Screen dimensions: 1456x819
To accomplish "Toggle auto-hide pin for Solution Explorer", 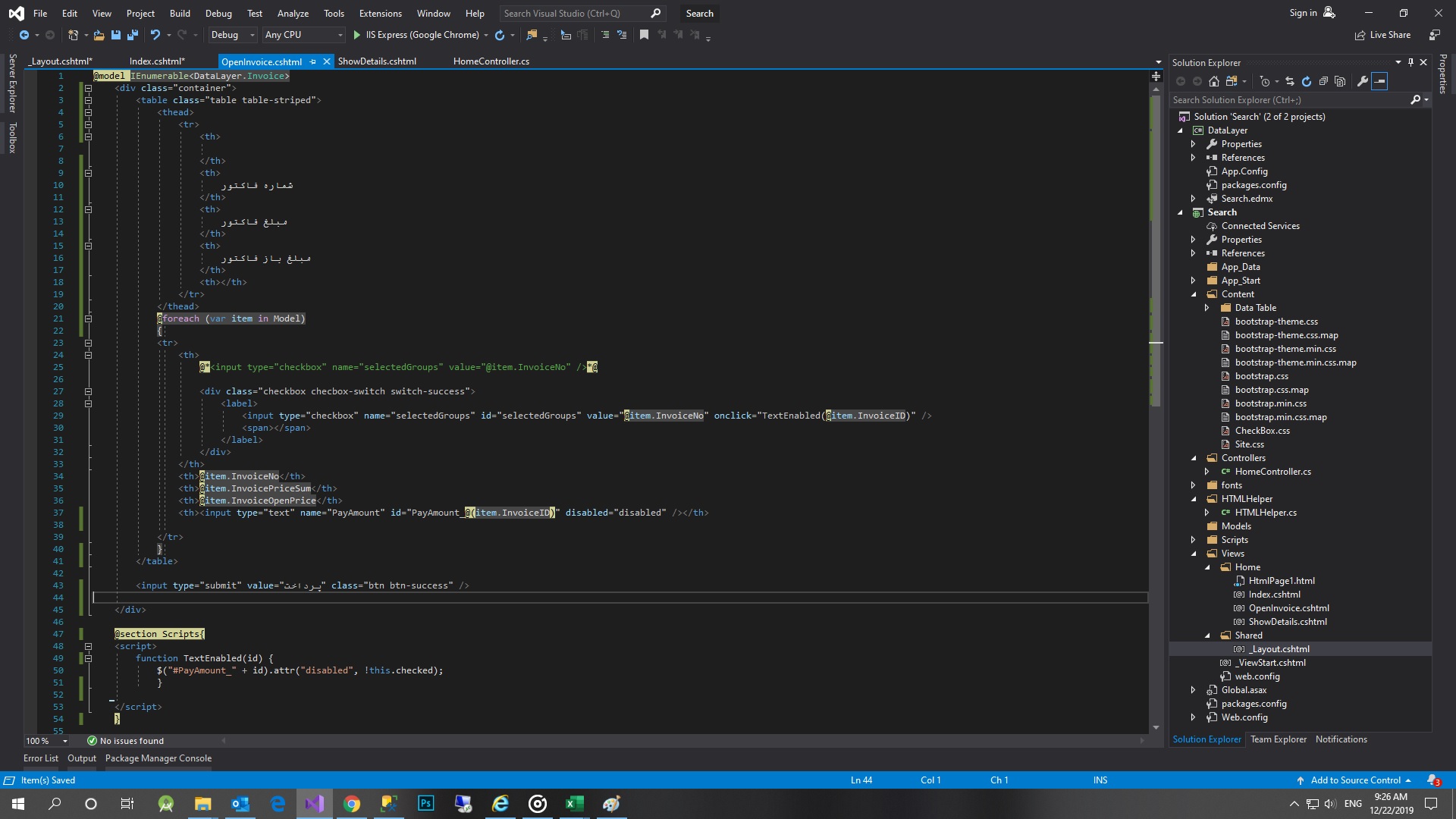I will (1410, 62).
